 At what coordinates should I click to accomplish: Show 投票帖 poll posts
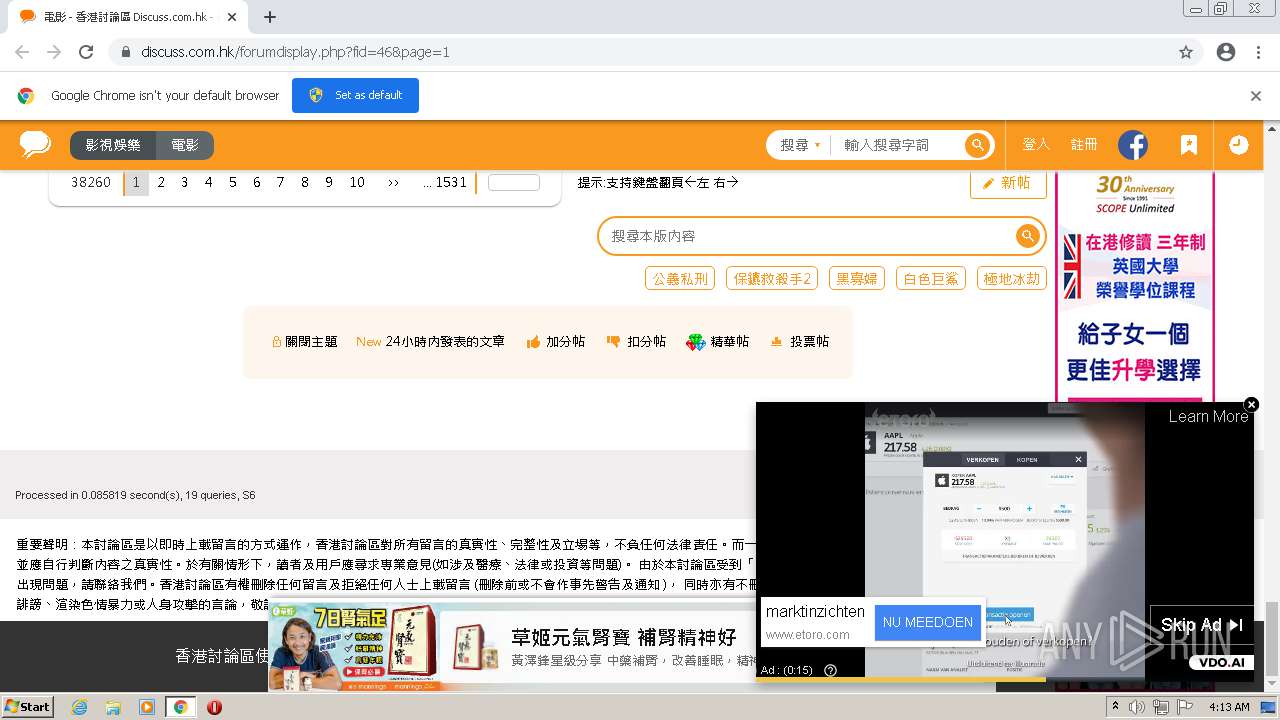pos(799,342)
